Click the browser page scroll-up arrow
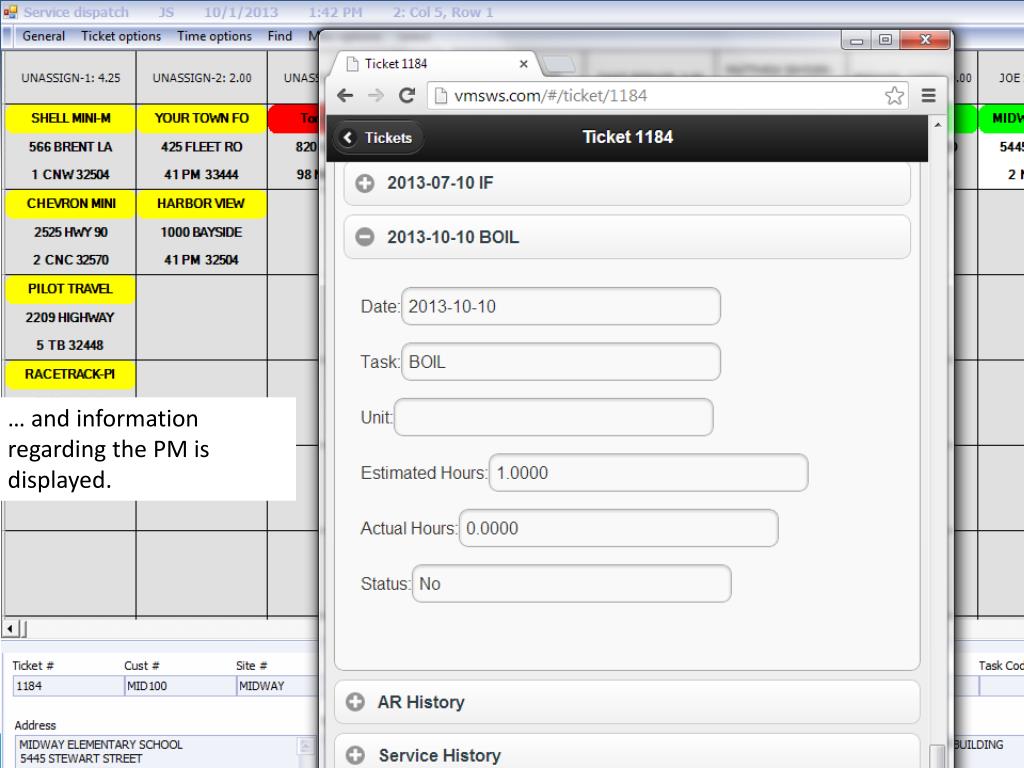Viewport: 1024px width, 768px height. point(938,125)
